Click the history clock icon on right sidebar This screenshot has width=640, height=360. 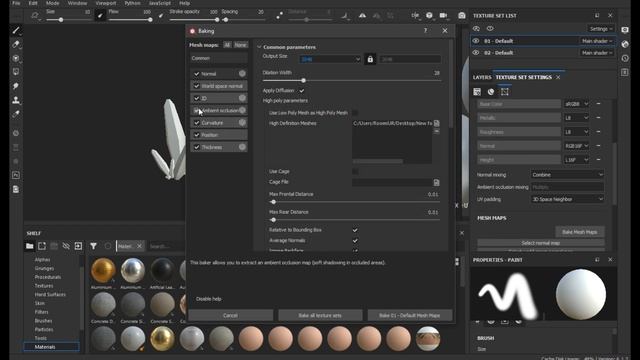[x=625, y=58]
